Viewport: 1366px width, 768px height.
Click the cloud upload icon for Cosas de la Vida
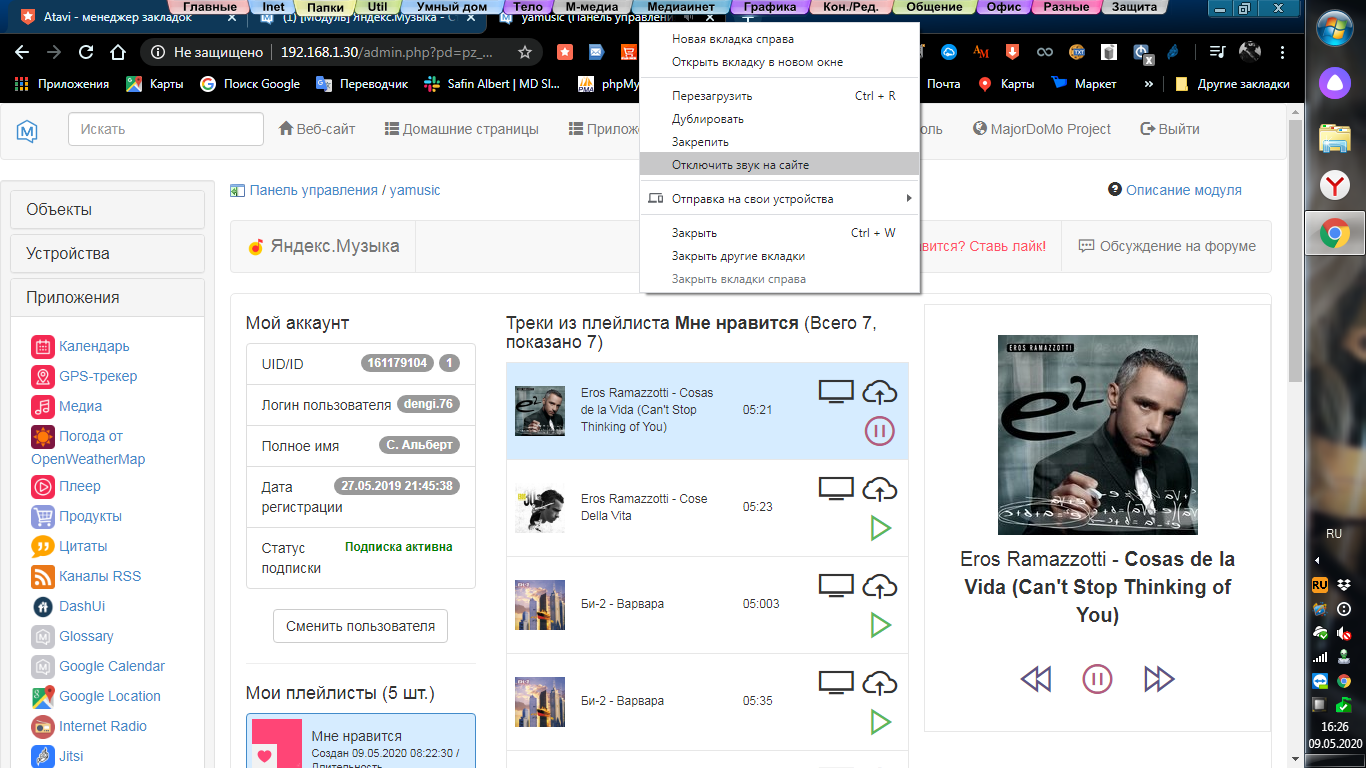879,392
